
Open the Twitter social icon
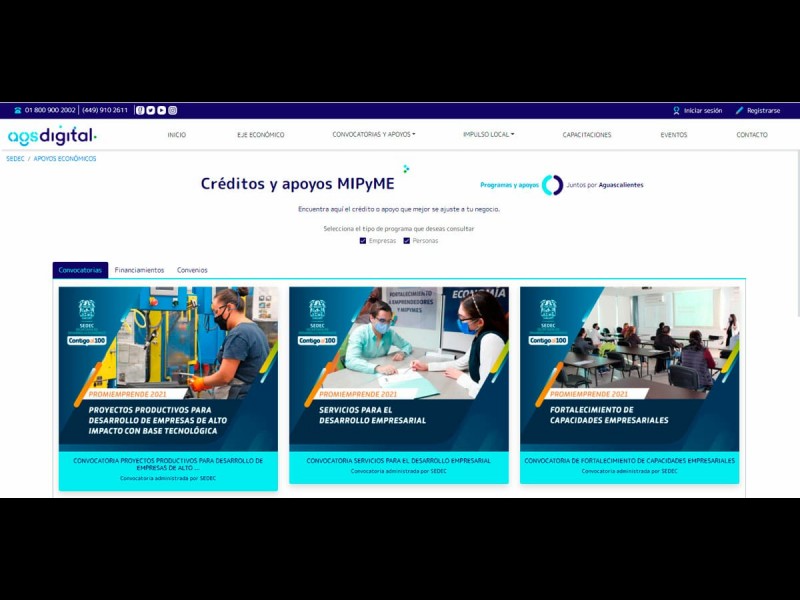(151, 110)
